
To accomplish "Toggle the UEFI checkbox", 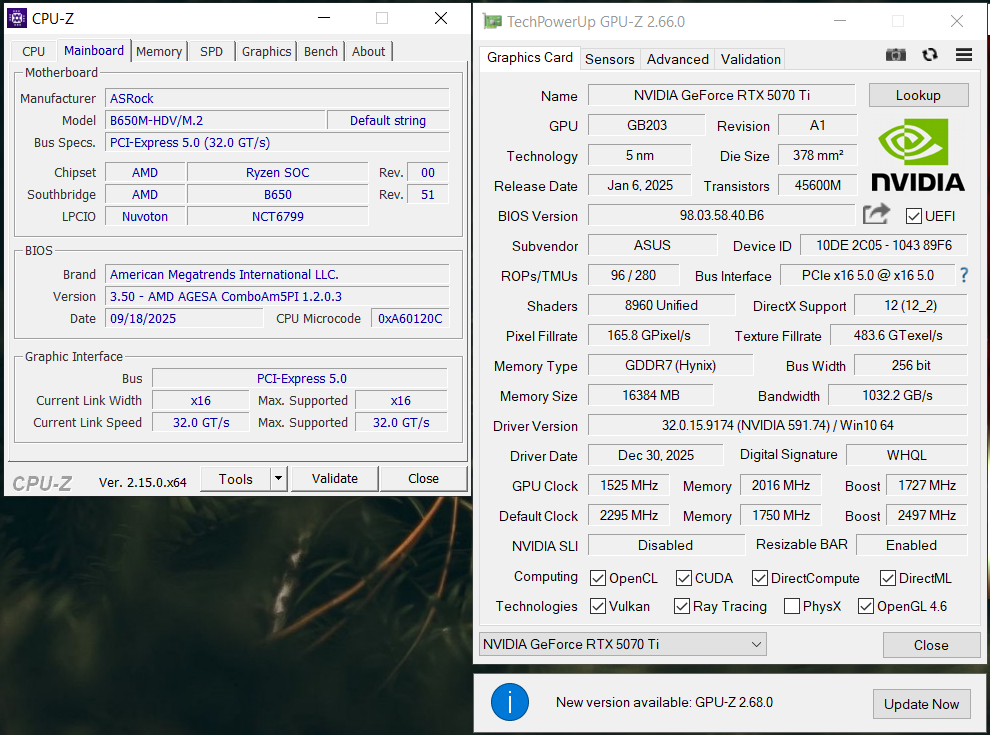I will pos(913,216).
